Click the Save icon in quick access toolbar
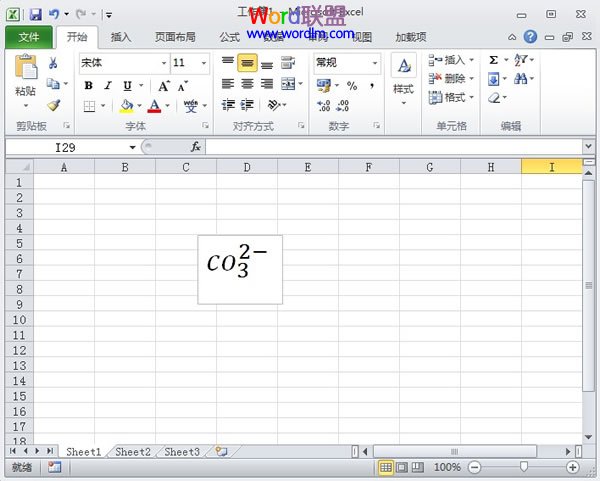This screenshot has width=600, height=481. tap(35, 15)
